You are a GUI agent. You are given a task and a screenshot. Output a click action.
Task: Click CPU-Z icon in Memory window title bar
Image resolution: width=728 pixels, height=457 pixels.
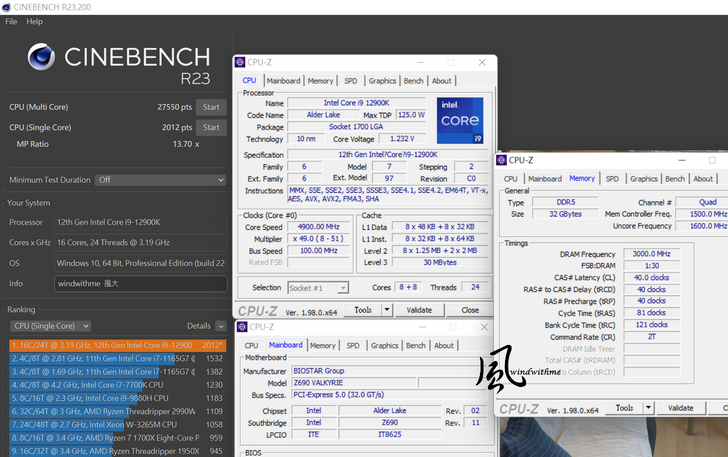point(502,160)
